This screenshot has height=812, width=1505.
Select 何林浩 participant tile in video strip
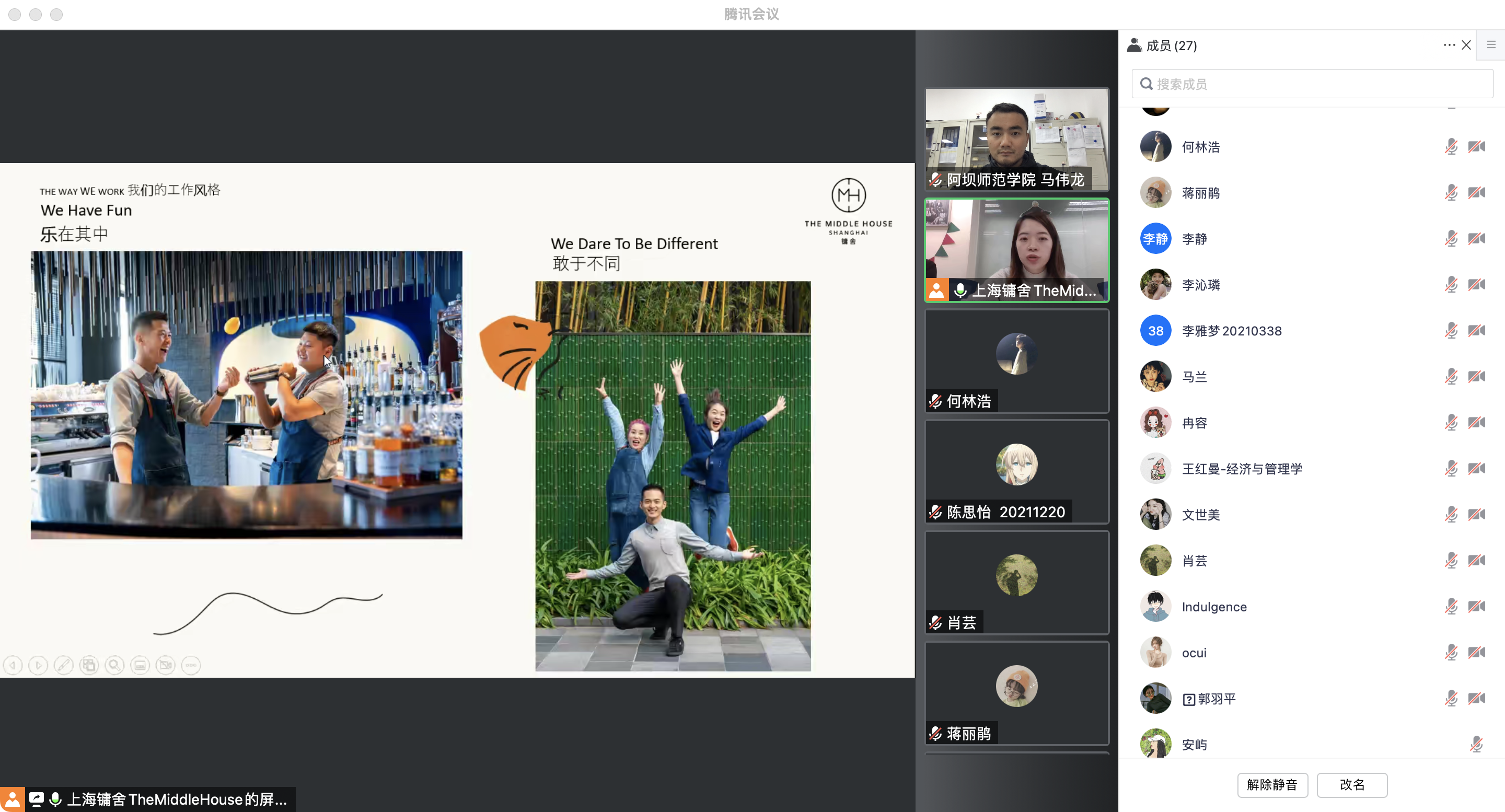tap(1016, 361)
